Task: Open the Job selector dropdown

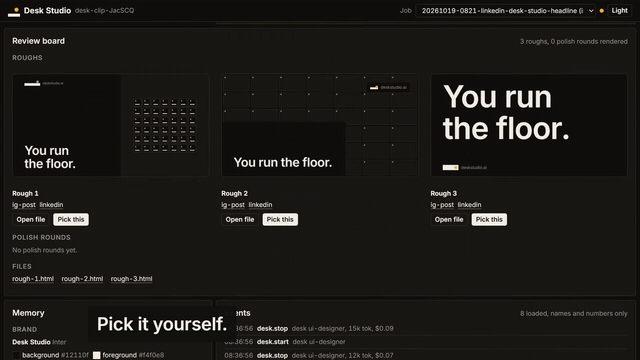Action: 505,11
